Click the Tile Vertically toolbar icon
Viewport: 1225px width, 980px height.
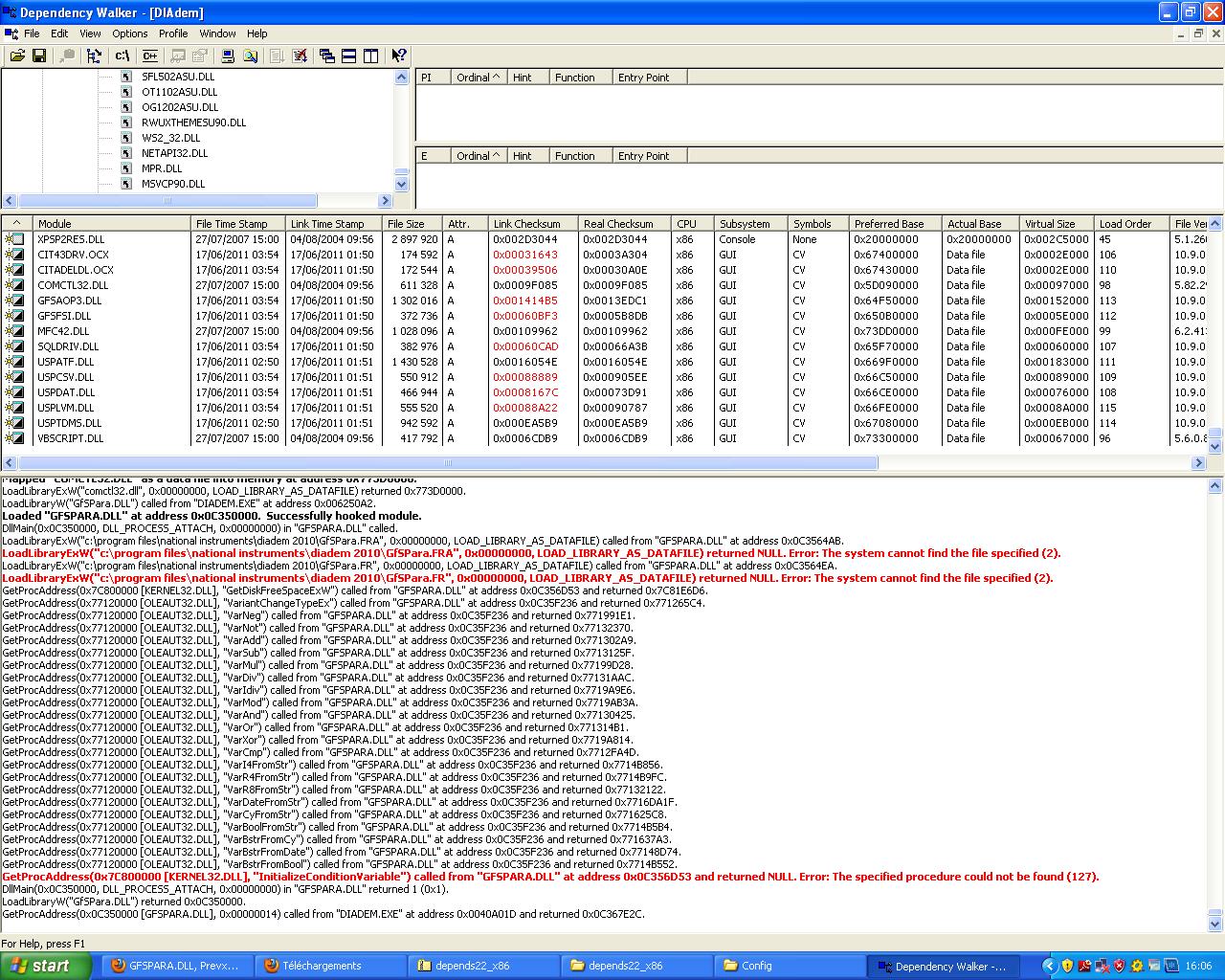(x=371, y=56)
